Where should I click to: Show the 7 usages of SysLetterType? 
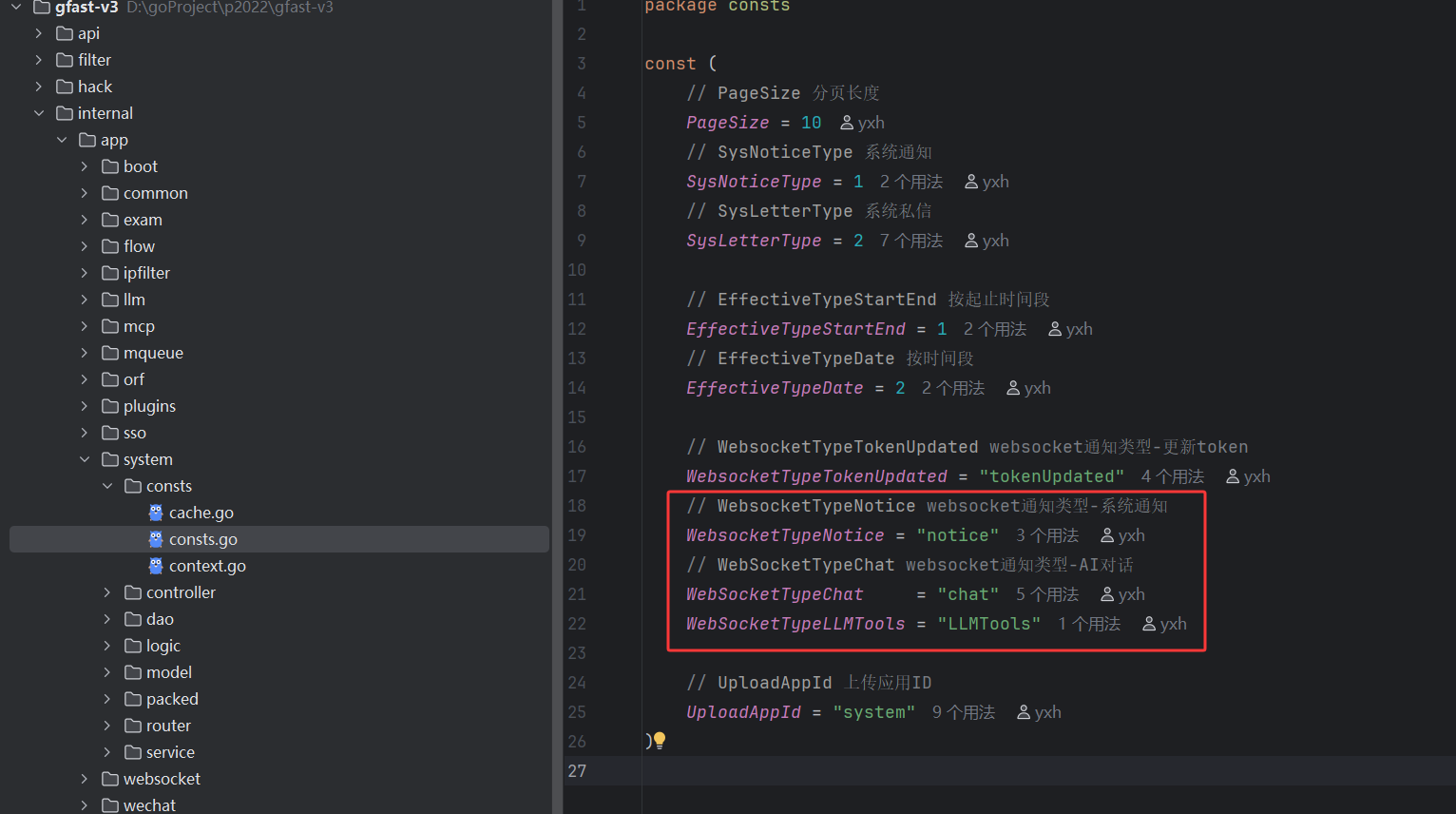(911, 241)
